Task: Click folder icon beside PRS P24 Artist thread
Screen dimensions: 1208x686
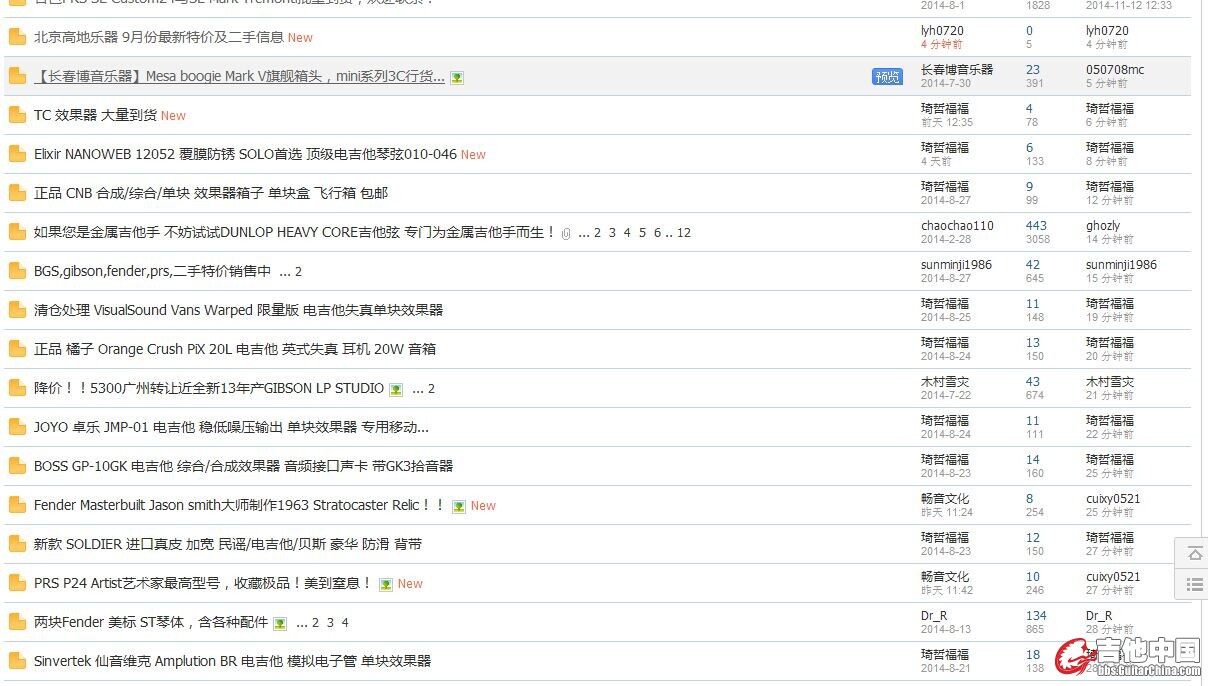Action: [17, 584]
